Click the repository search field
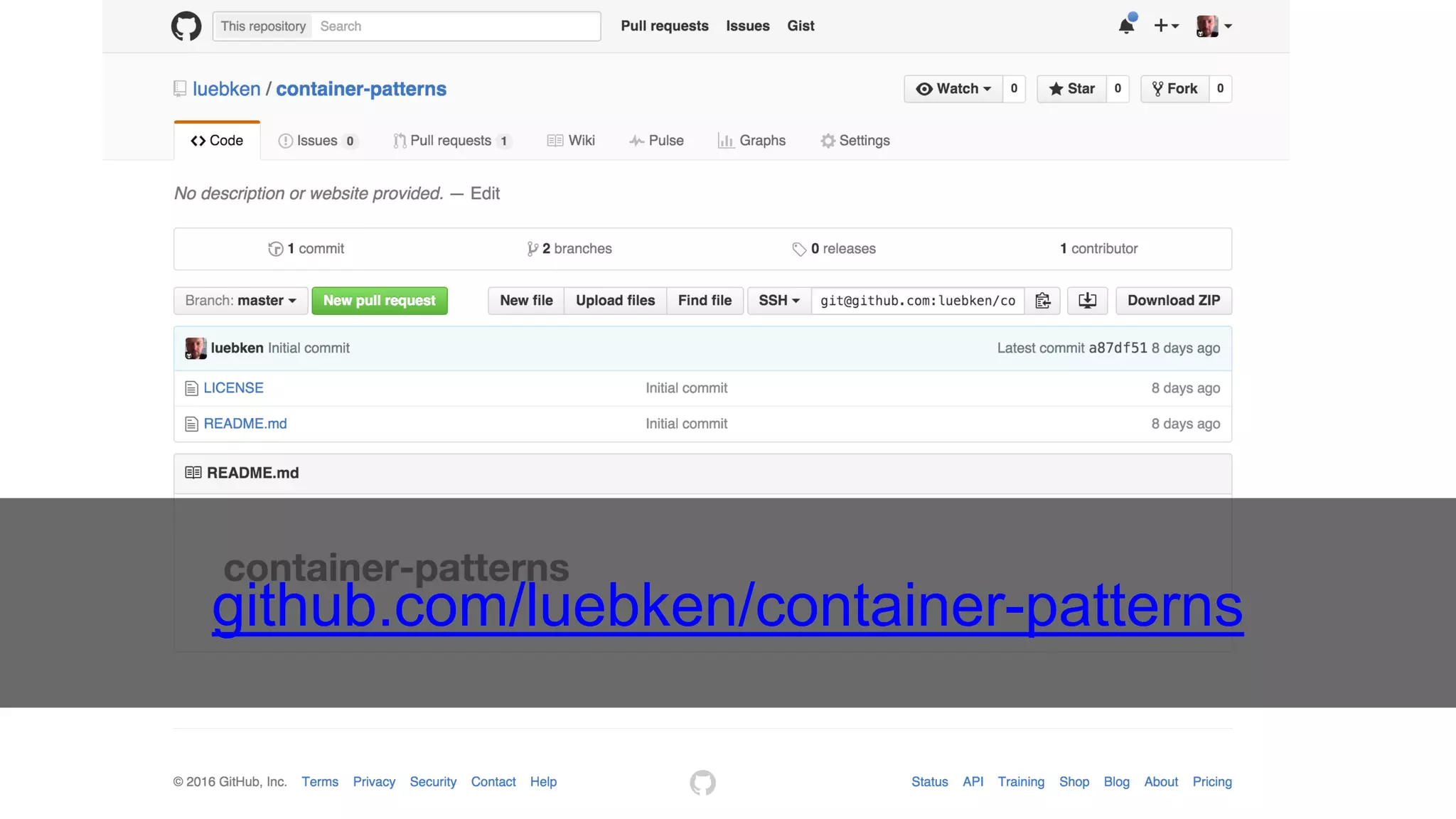The height and width of the screenshot is (819, 1456). (x=458, y=26)
